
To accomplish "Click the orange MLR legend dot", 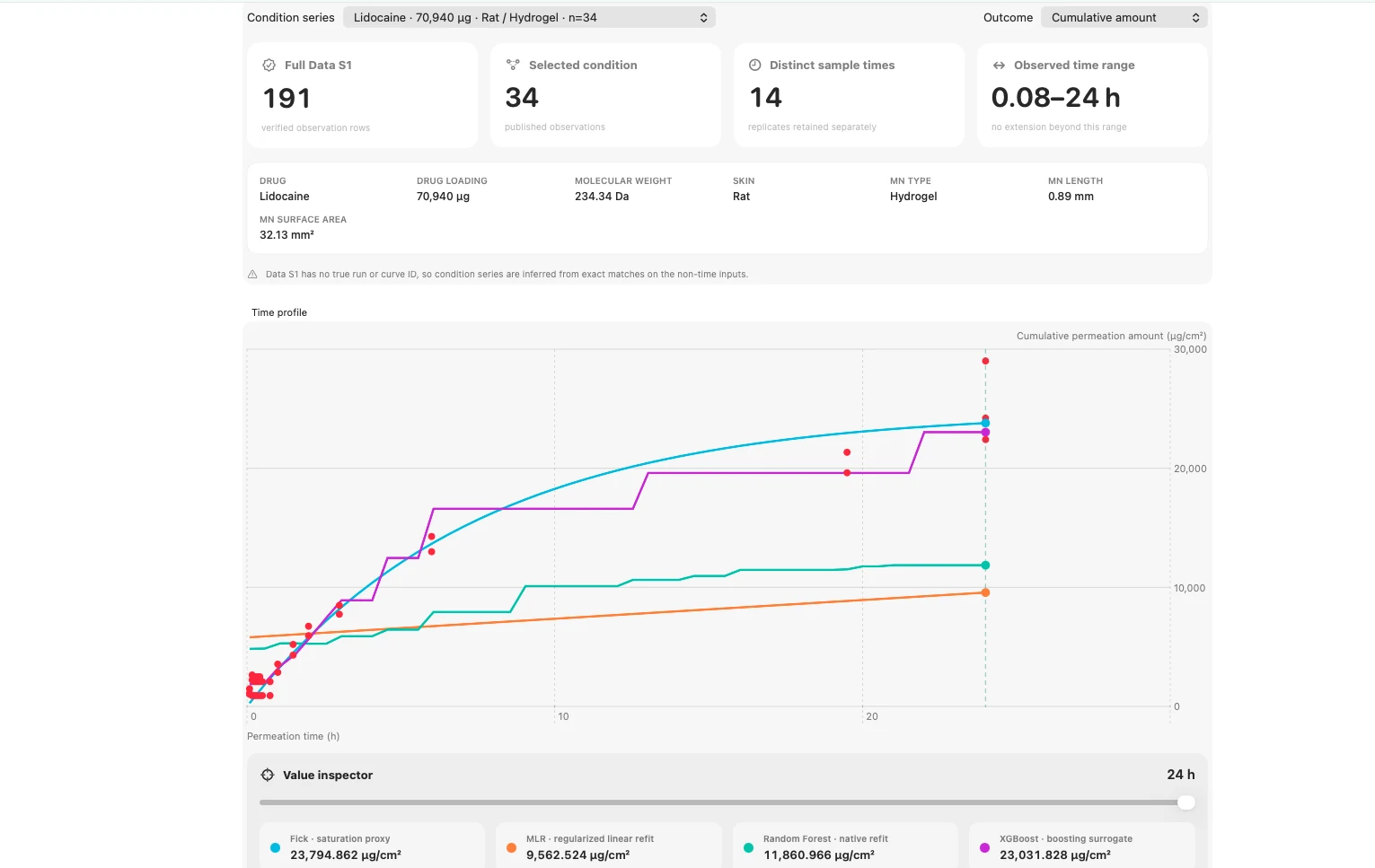I will point(511,847).
